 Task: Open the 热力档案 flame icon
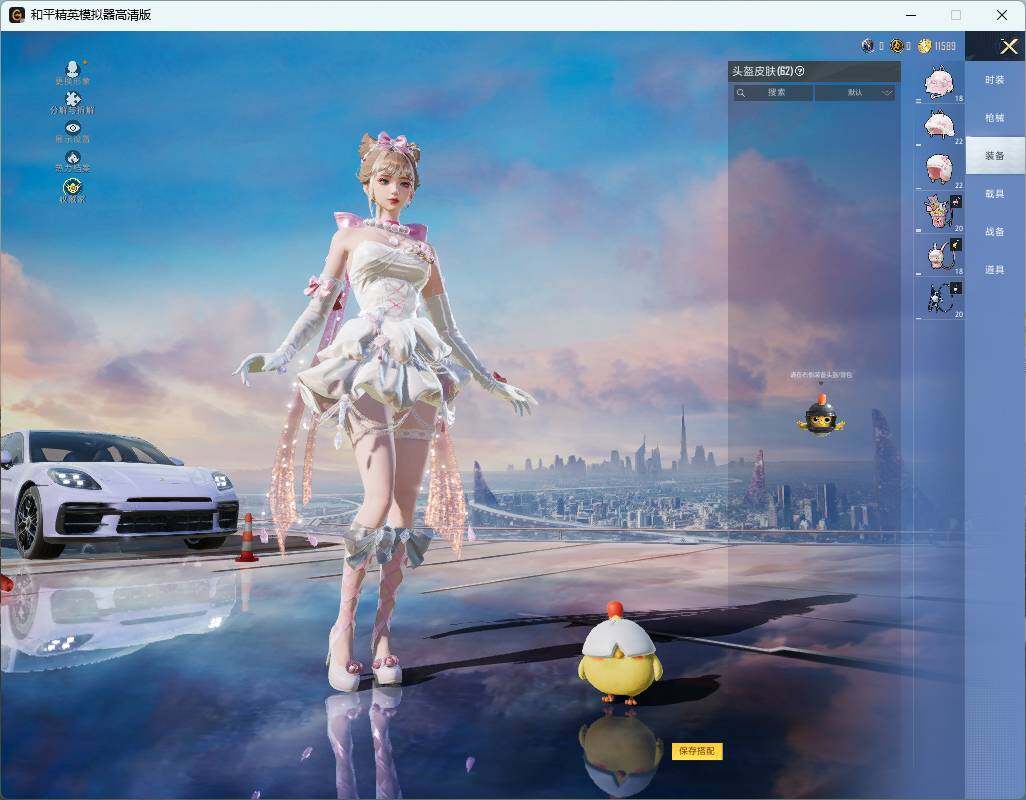pos(73,162)
